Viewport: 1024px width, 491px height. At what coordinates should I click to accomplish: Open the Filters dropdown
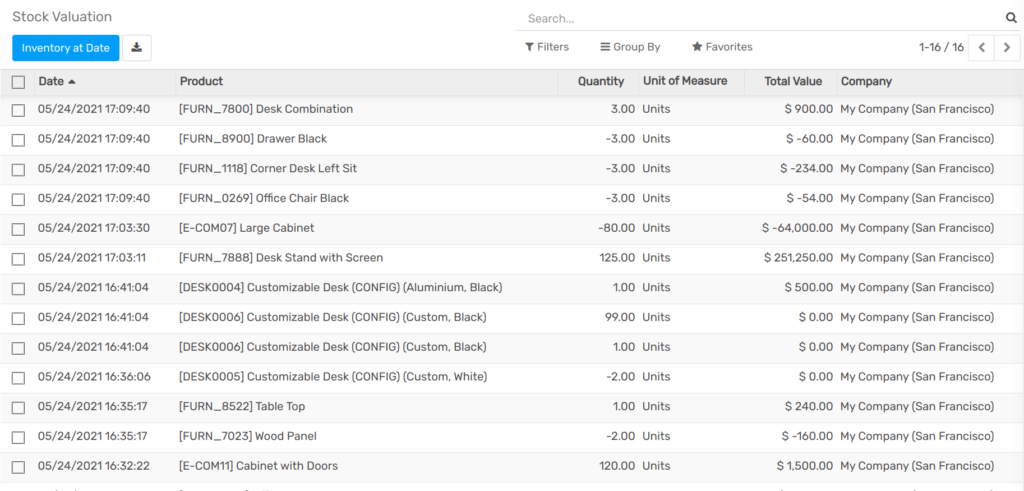point(547,47)
